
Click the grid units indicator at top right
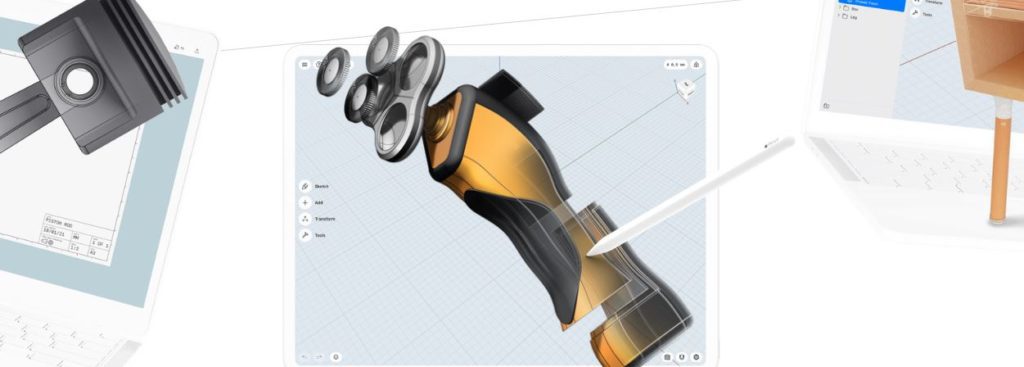click(676, 65)
